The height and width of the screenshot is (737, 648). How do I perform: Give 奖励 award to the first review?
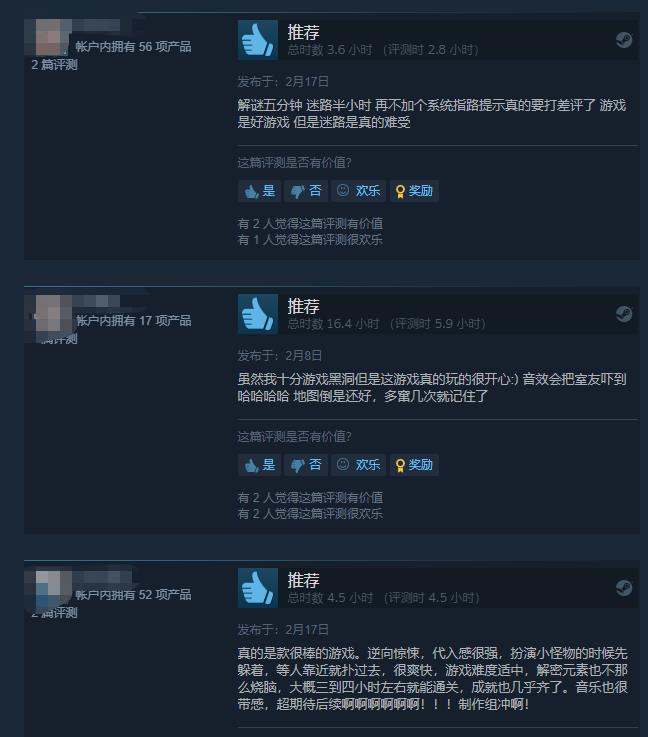414,191
